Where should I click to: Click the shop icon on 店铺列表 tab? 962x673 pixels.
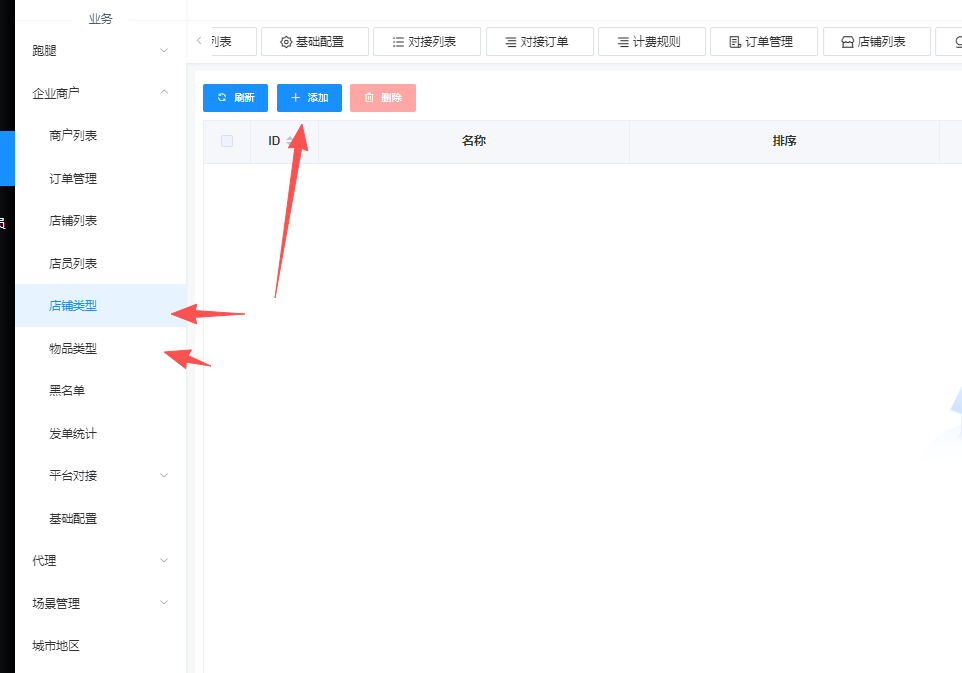[847, 42]
